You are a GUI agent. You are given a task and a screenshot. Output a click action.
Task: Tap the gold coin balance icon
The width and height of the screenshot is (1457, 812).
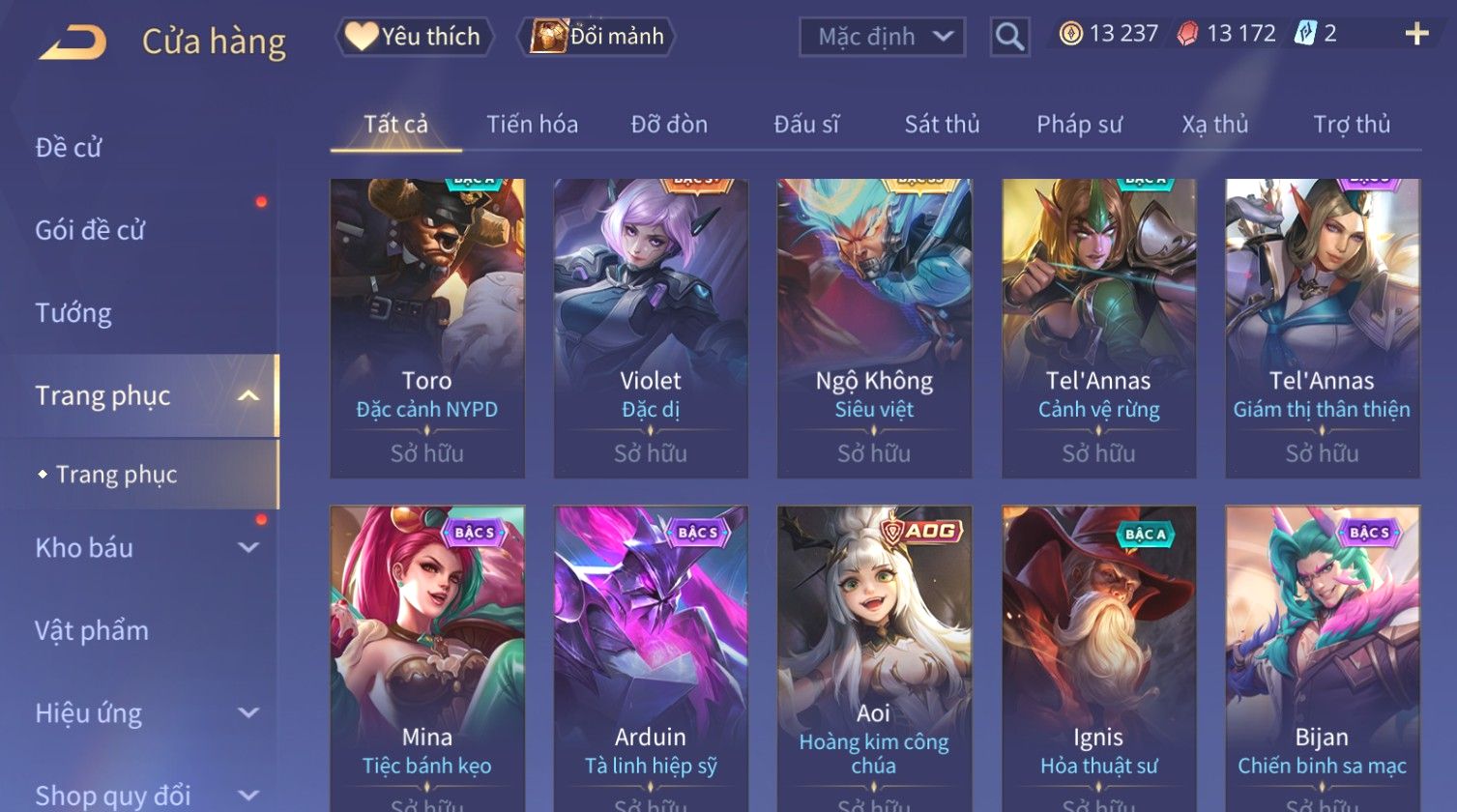coord(1069,34)
